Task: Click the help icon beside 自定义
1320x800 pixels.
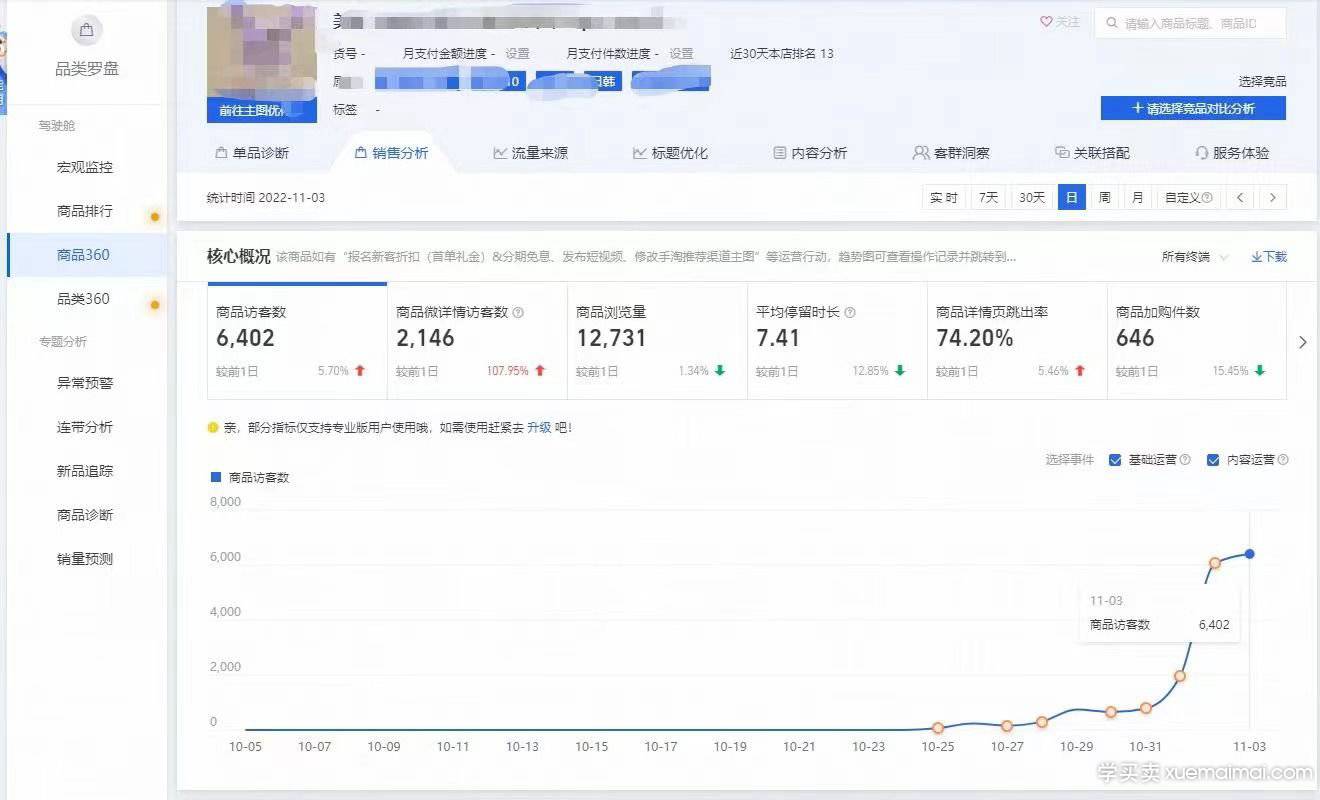Action: pos(1207,198)
